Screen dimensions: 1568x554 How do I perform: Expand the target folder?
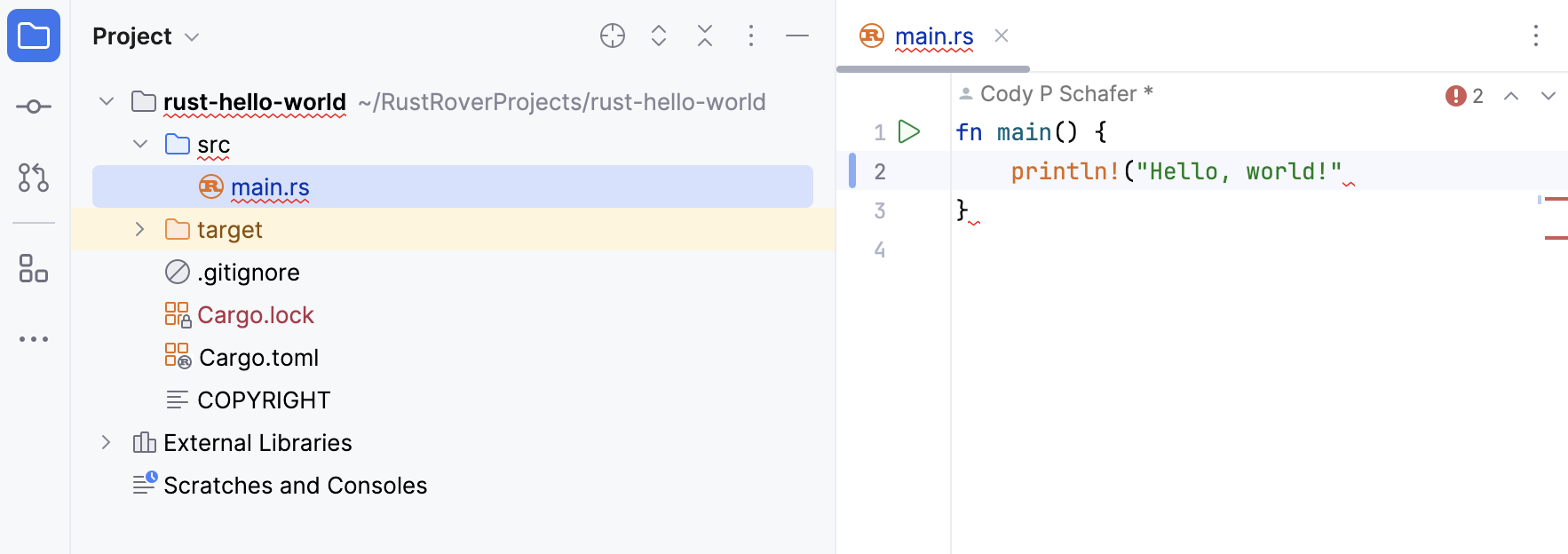(x=140, y=229)
